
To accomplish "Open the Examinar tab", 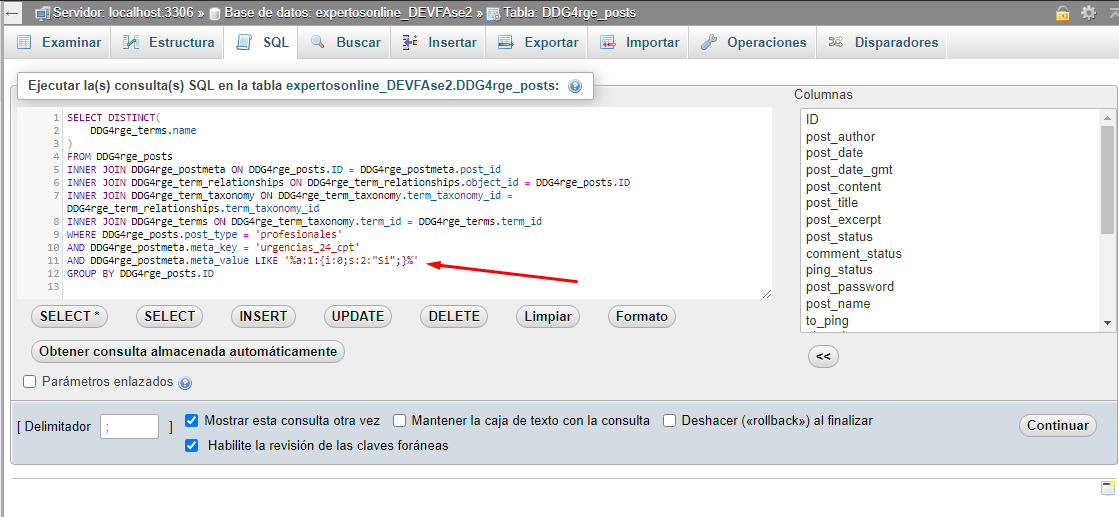I will coord(57,43).
